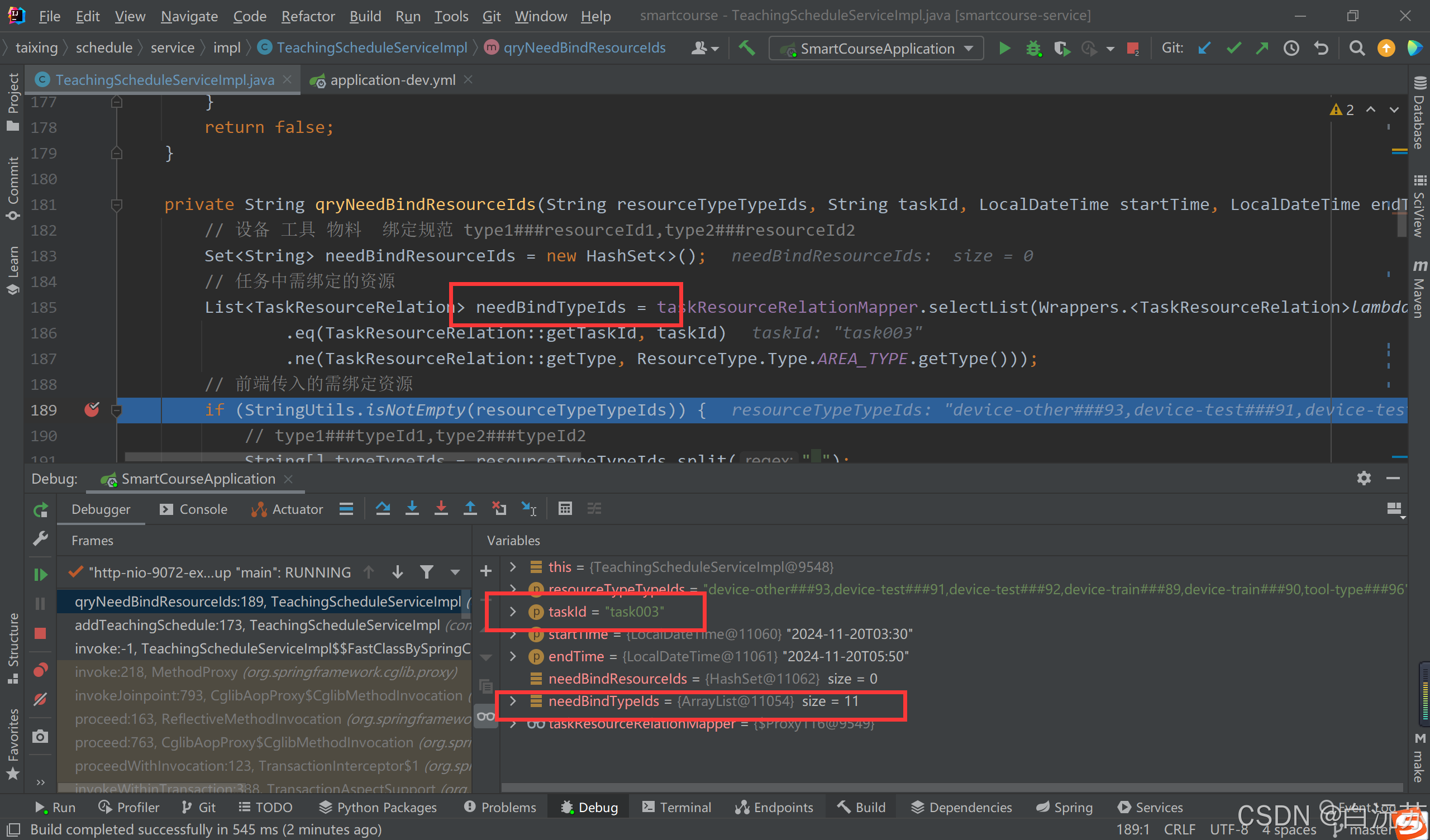Toggle the thread filter funnel icon
1430x840 pixels.
tap(427, 572)
